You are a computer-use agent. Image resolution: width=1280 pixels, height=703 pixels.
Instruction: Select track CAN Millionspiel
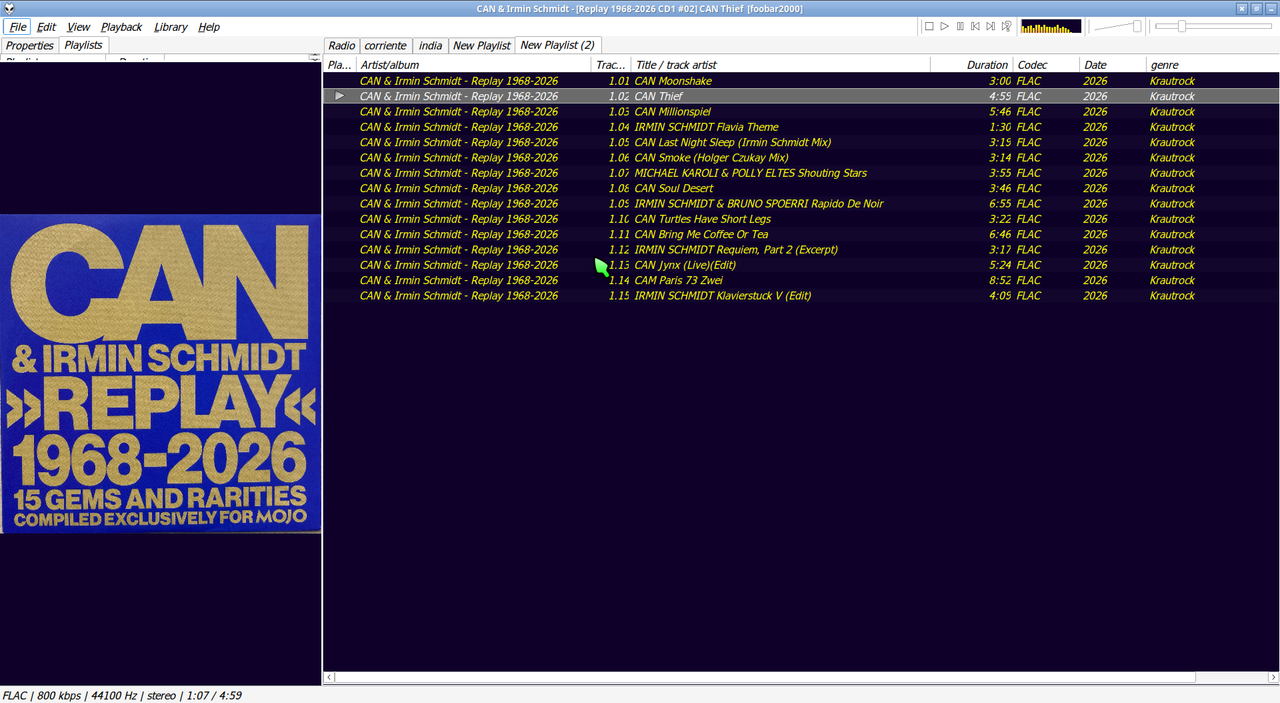801,112
